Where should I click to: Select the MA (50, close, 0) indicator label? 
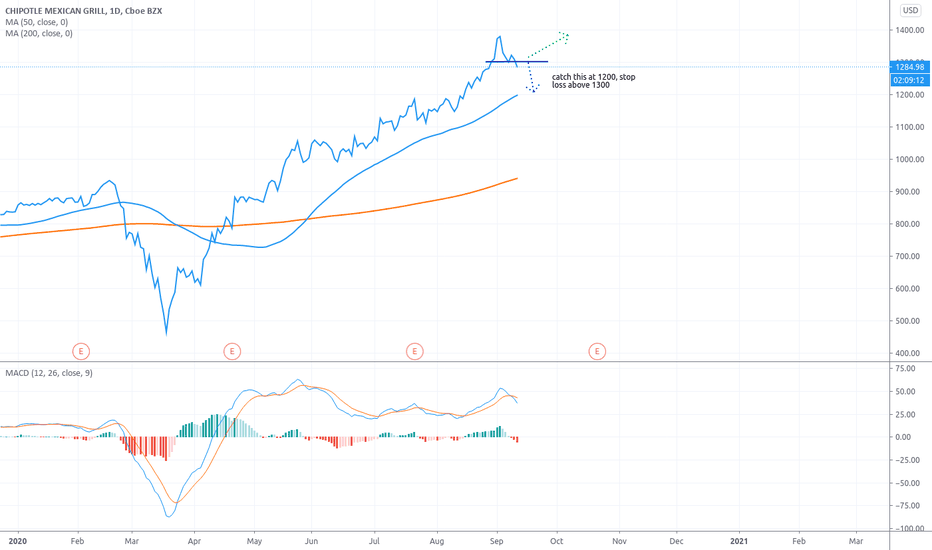click(x=36, y=22)
